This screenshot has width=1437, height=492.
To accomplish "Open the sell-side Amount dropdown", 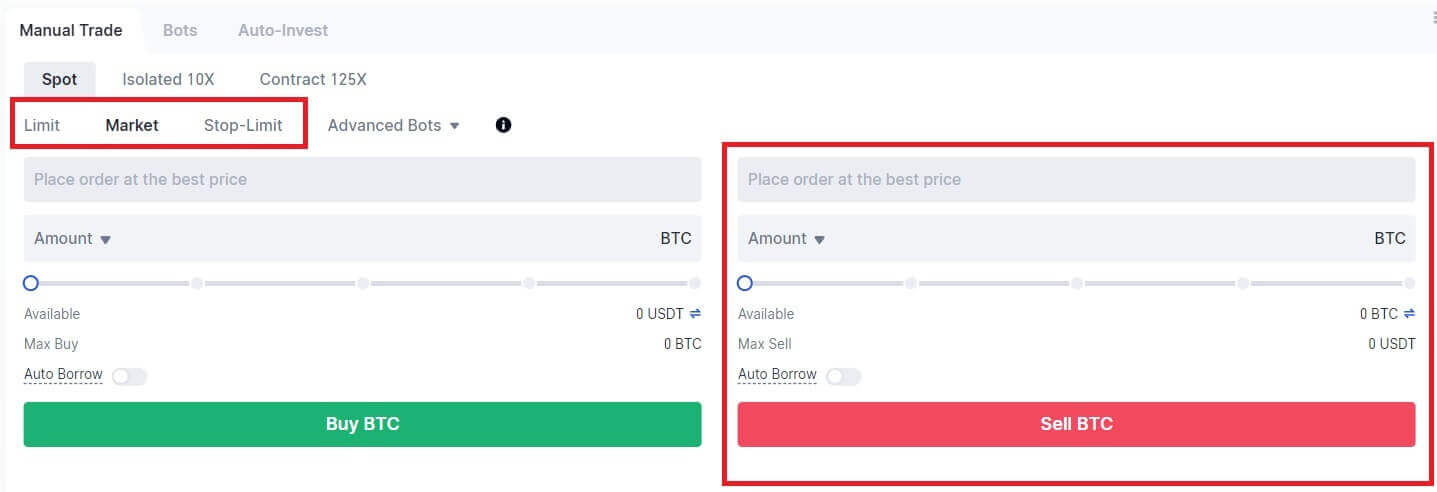I will (787, 239).
